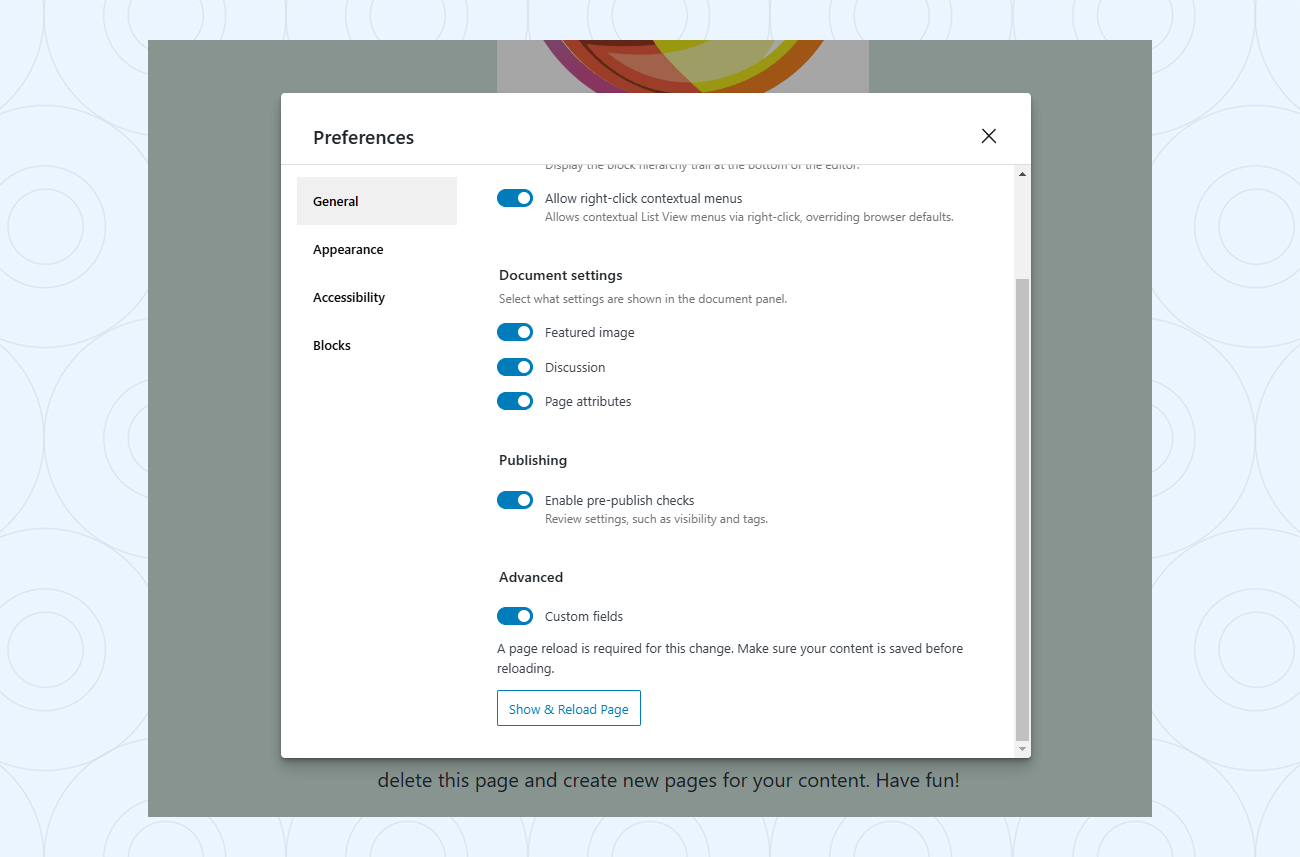The height and width of the screenshot is (857, 1300).
Task: Click 'Review settings, such as visibility and tags.' text
Action: coord(656,519)
